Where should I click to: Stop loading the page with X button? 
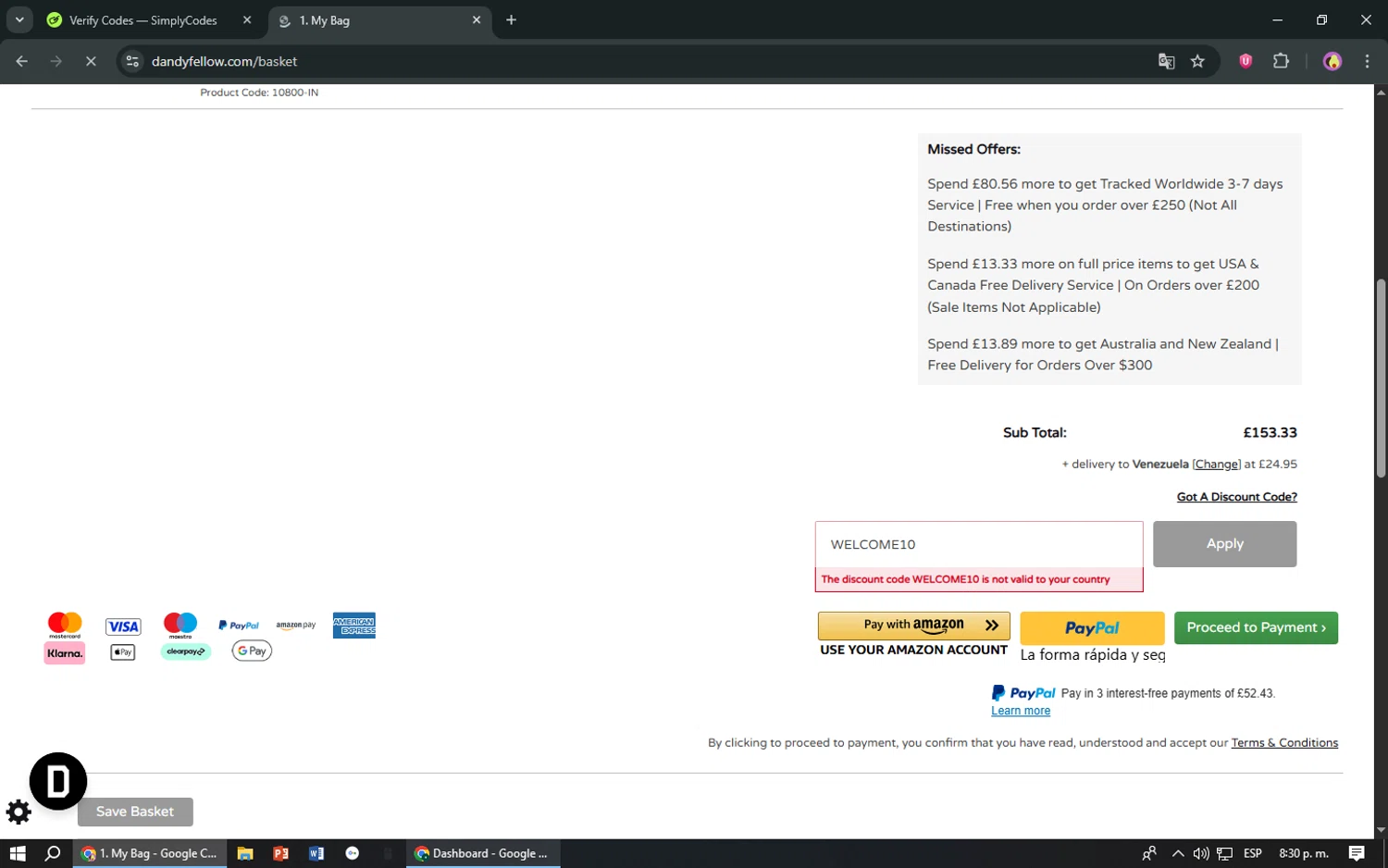tap(91, 61)
